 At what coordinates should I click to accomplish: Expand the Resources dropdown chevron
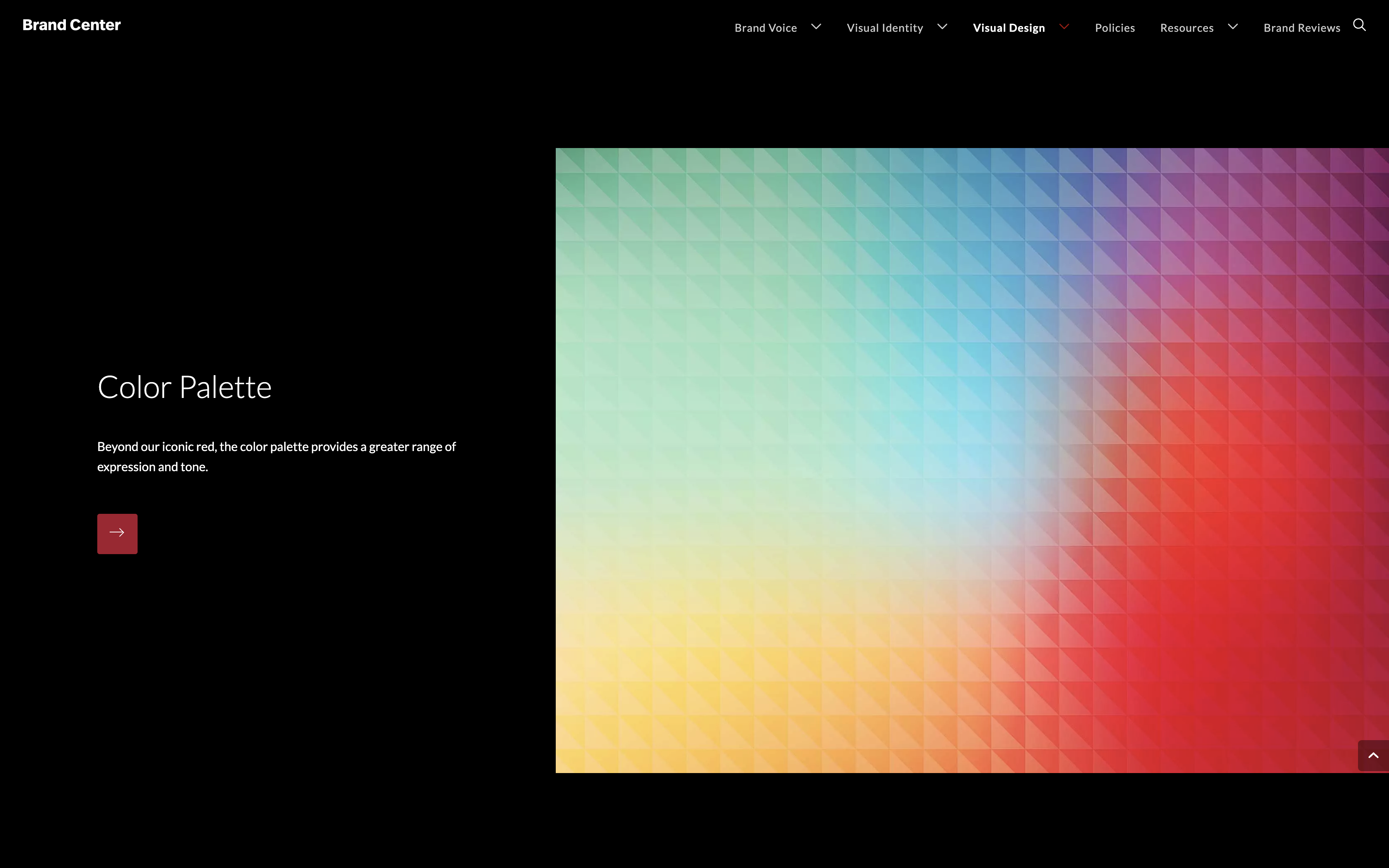click(1232, 26)
